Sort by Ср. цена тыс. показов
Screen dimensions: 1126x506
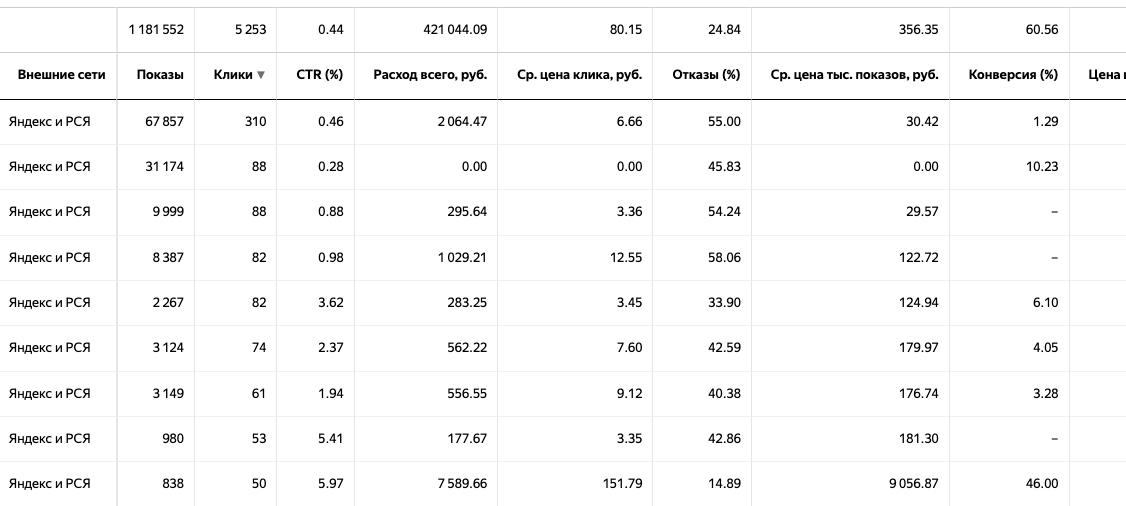click(x=855, y=75)
